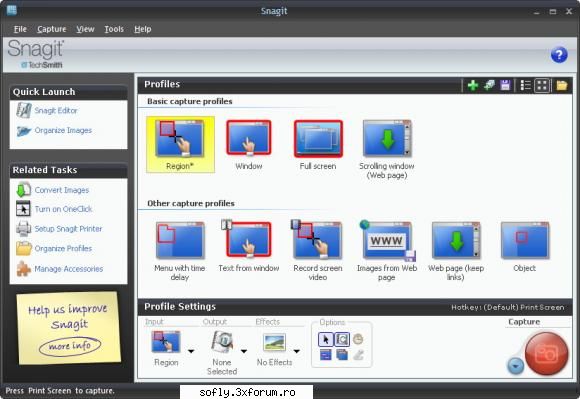Open the Help menu
The width and height of the screenshot is (580, 399).
click(142, 29)
